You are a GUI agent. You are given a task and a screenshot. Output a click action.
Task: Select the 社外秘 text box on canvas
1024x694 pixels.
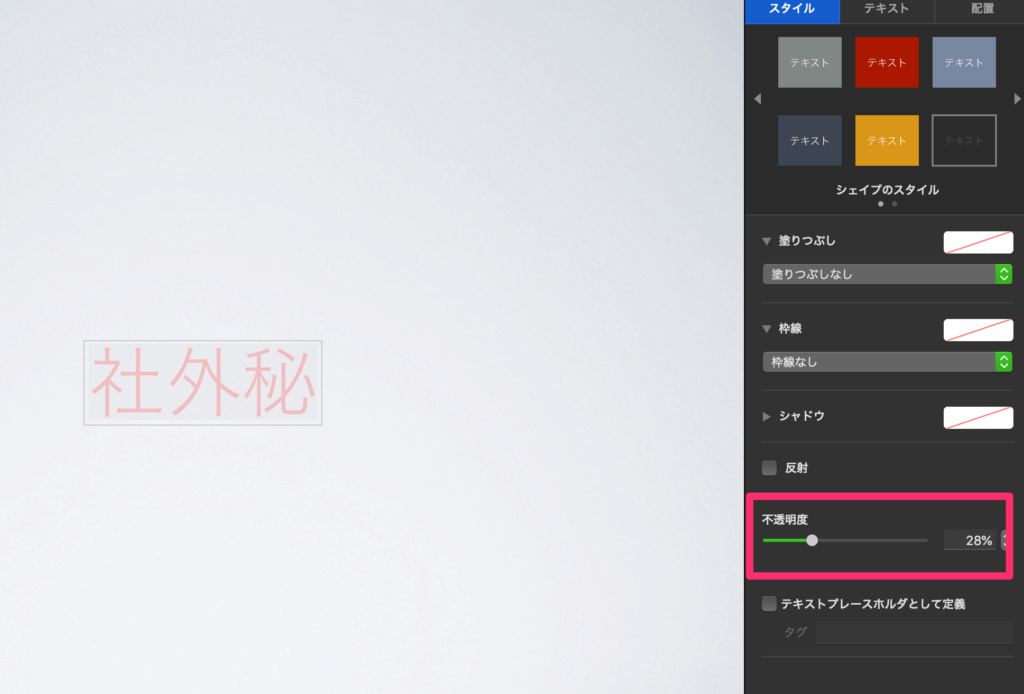(202, 383)
